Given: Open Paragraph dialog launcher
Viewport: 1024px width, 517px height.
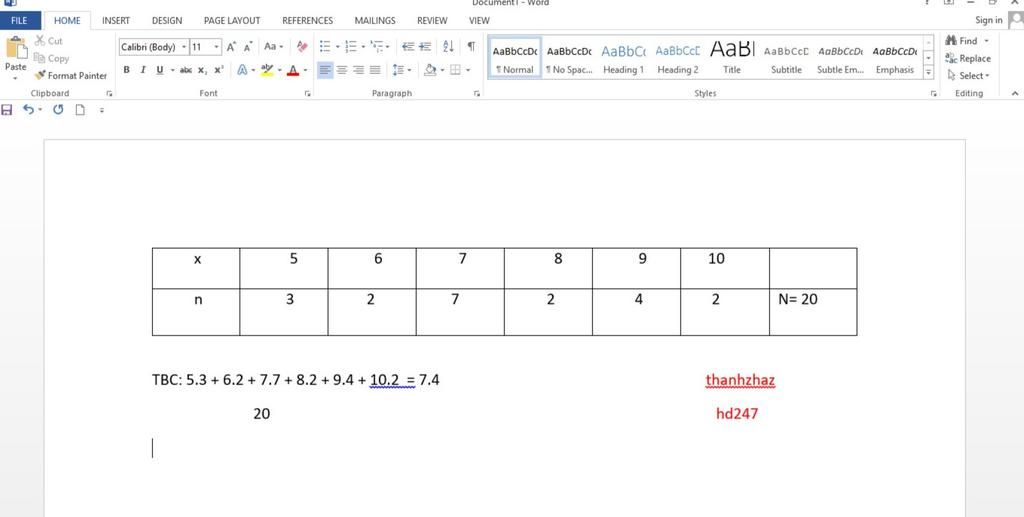Looking at the screenshot, I should click(477, 95).
